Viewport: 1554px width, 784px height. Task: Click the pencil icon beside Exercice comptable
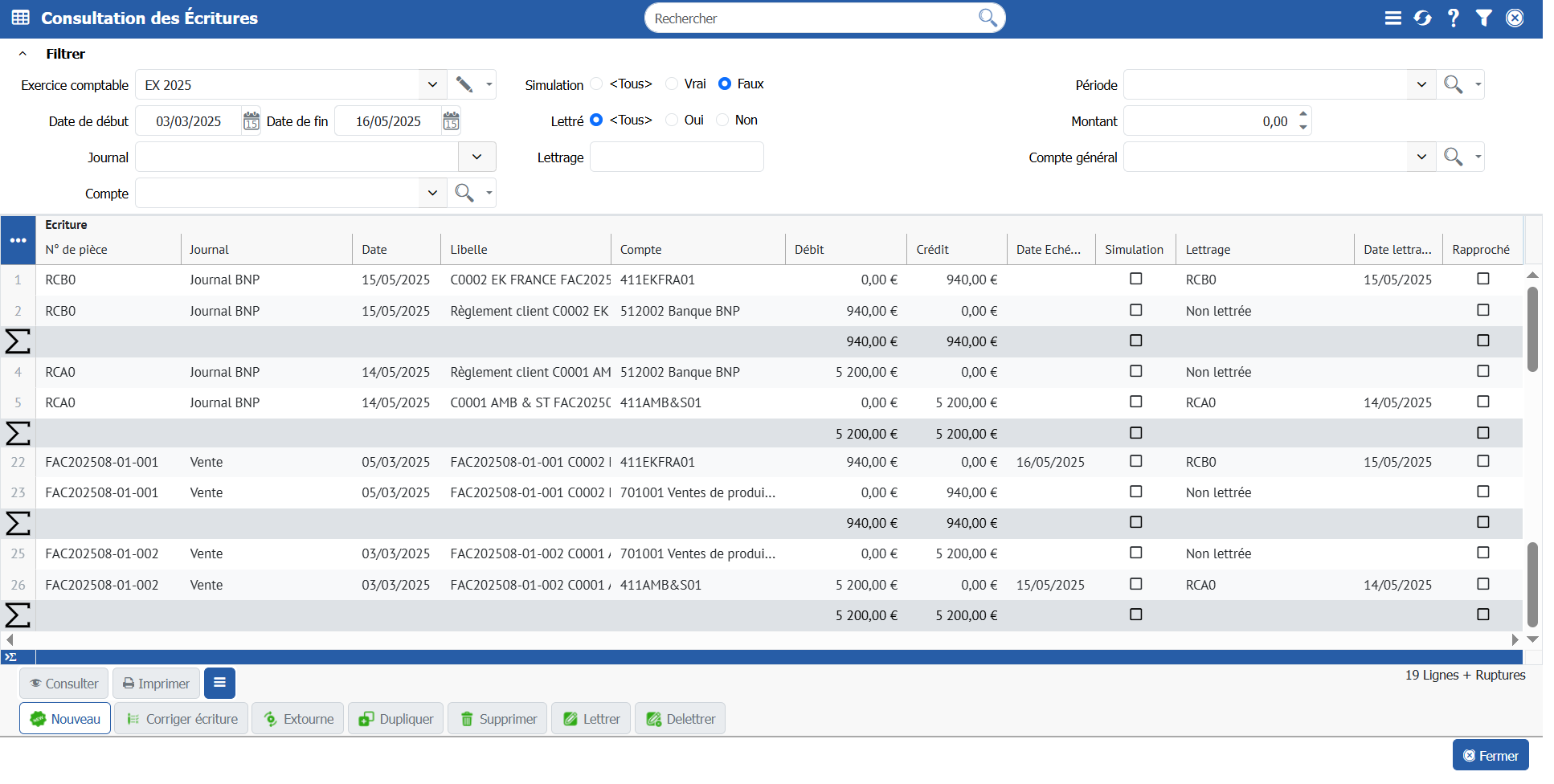click(464, 84)
